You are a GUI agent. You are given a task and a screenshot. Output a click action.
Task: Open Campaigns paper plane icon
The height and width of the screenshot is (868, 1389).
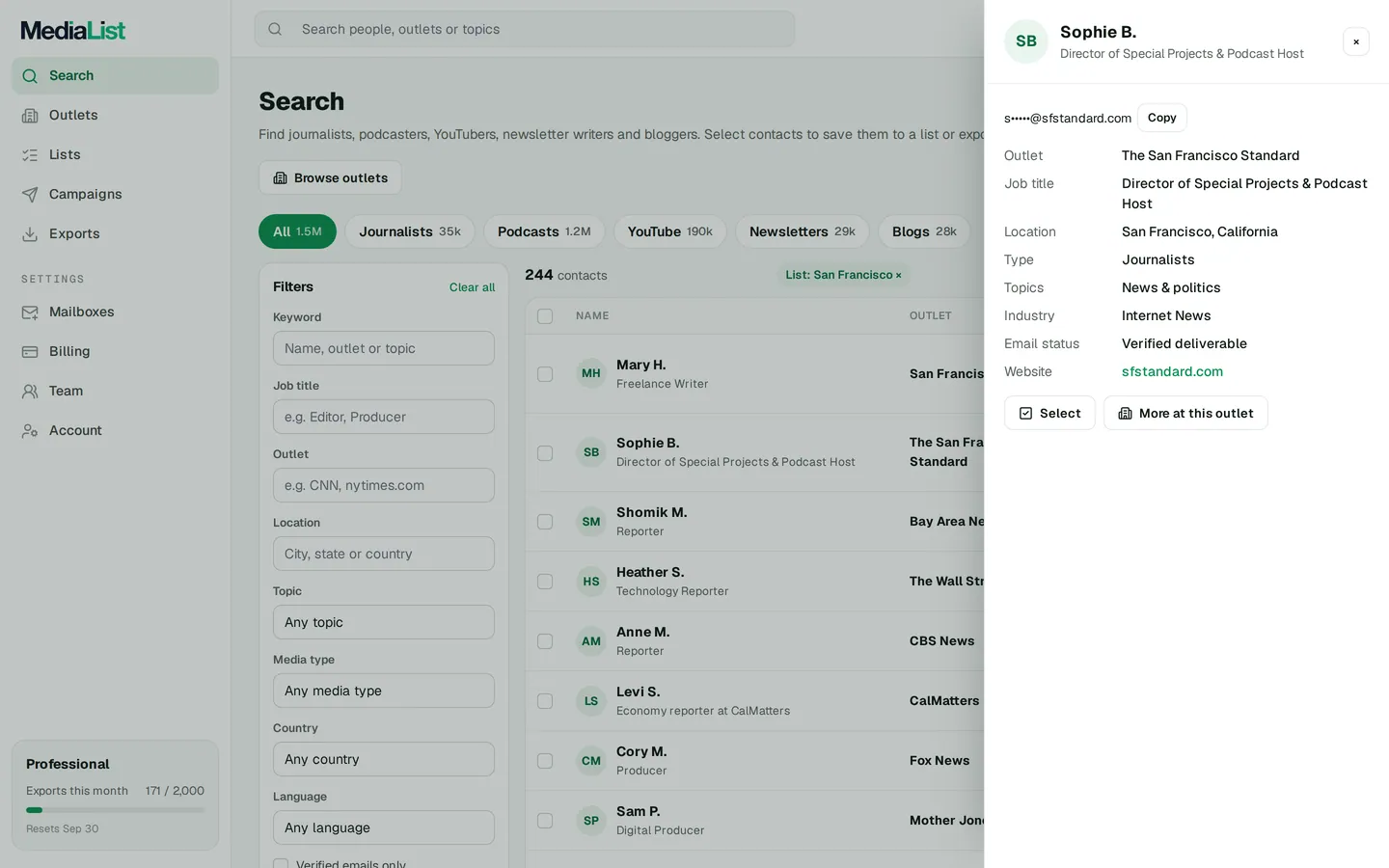pyautogui.click(x=30, y=194)
